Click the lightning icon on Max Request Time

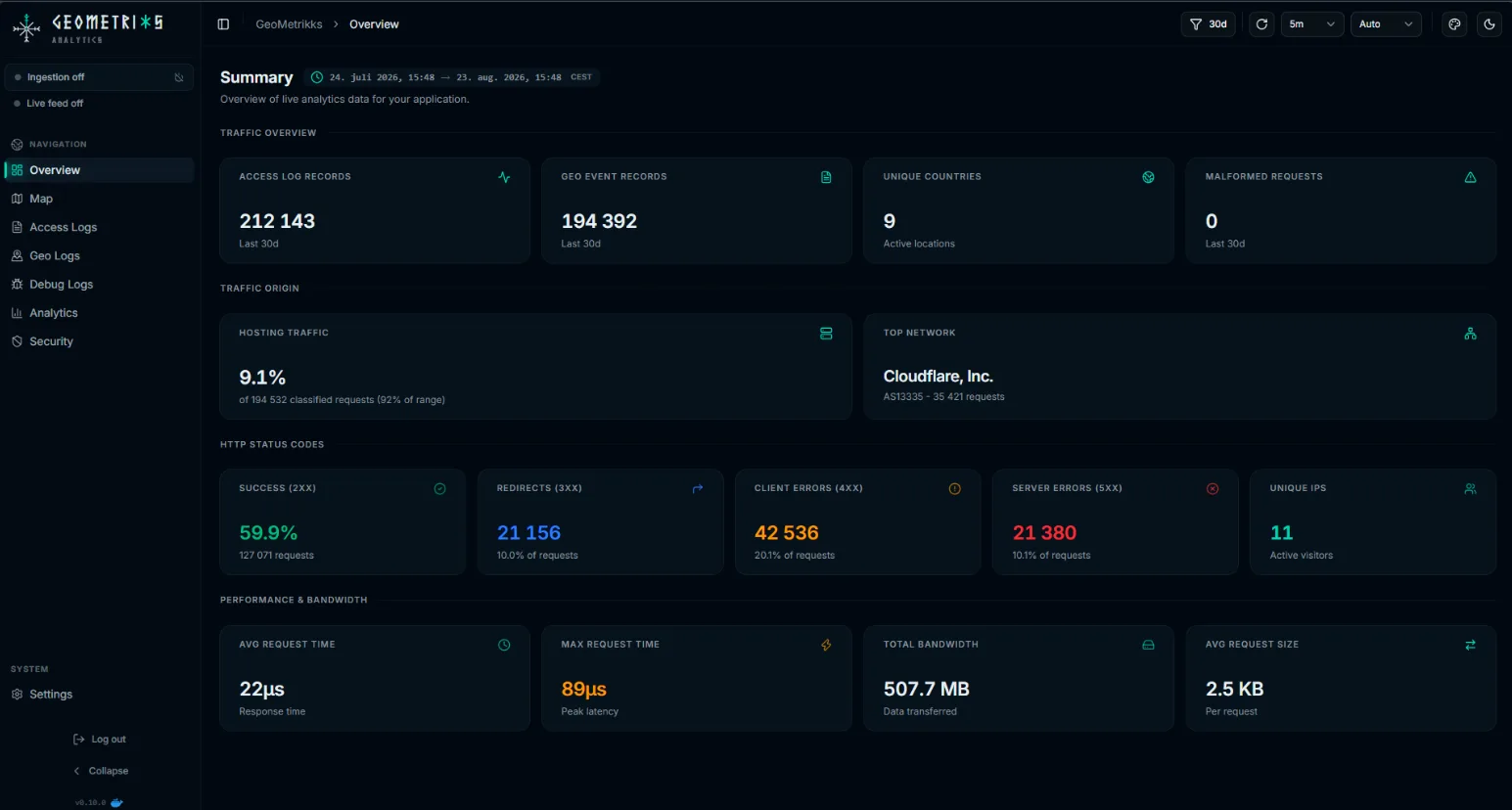click(826, 645)
